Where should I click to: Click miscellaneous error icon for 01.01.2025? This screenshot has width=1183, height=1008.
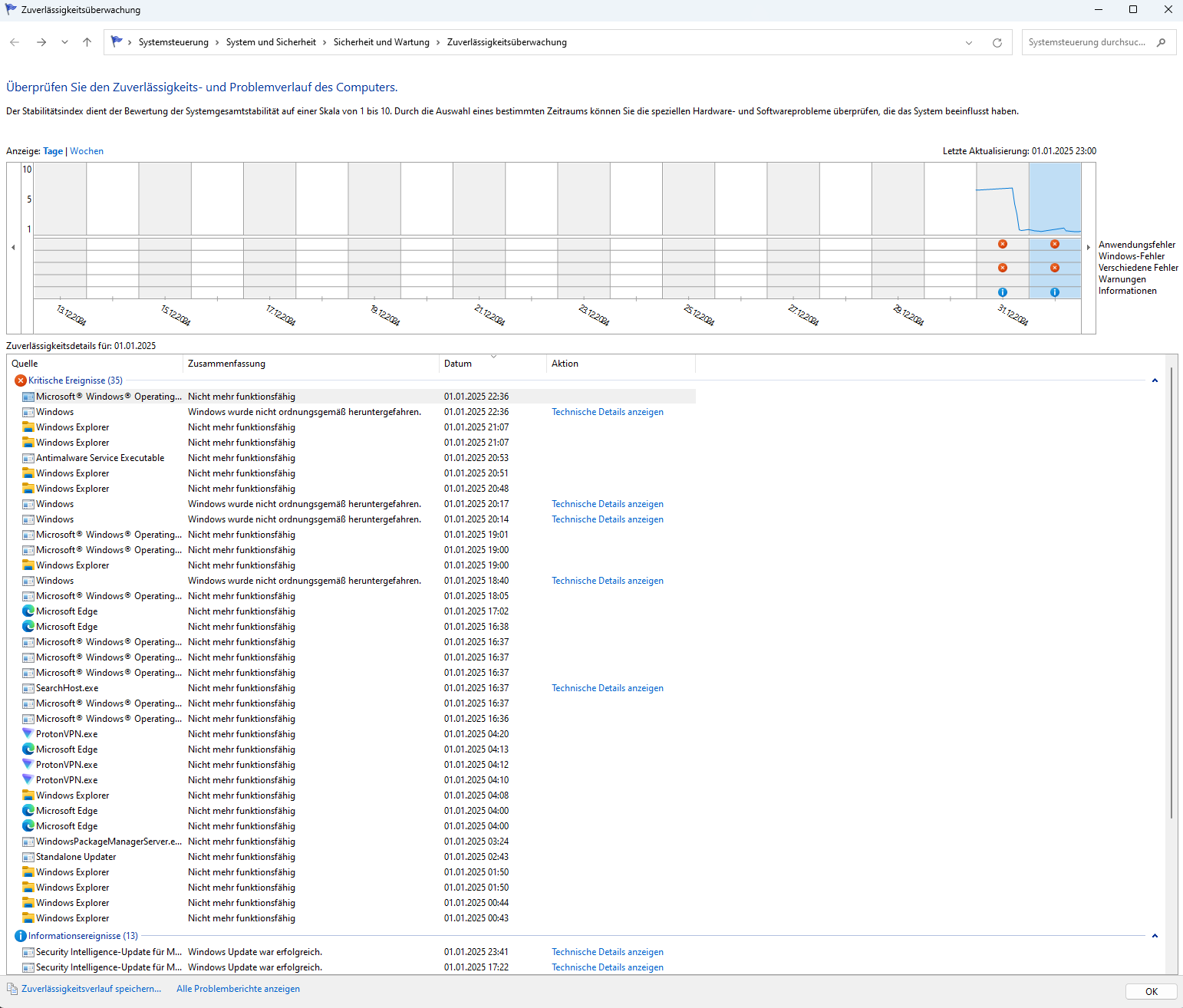coord(1055,268)
